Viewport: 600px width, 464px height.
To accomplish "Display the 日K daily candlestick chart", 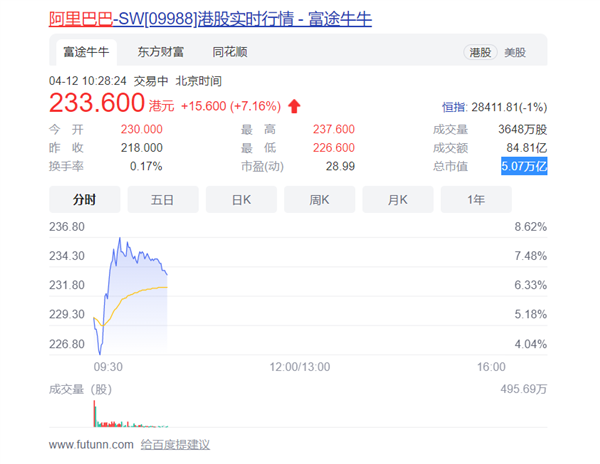I will coord(241,200).
